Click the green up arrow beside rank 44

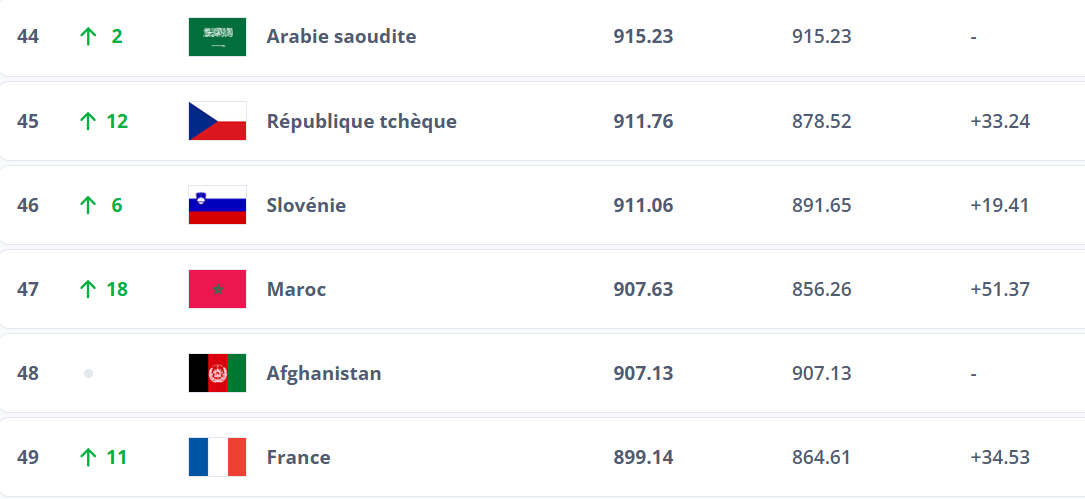coord(88,37)
